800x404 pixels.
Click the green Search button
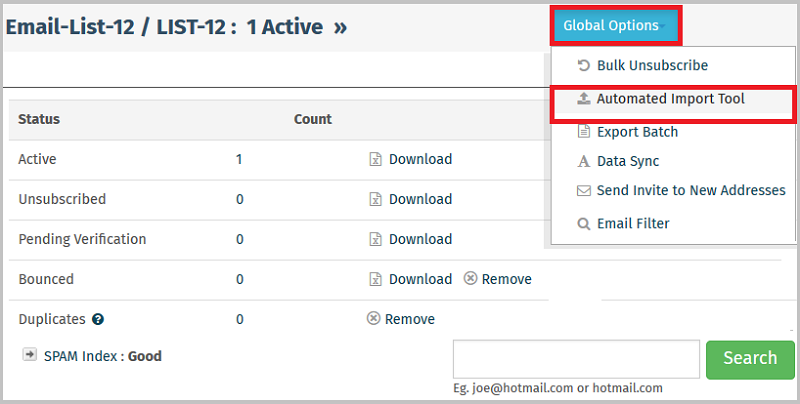[x=751, y=360]
